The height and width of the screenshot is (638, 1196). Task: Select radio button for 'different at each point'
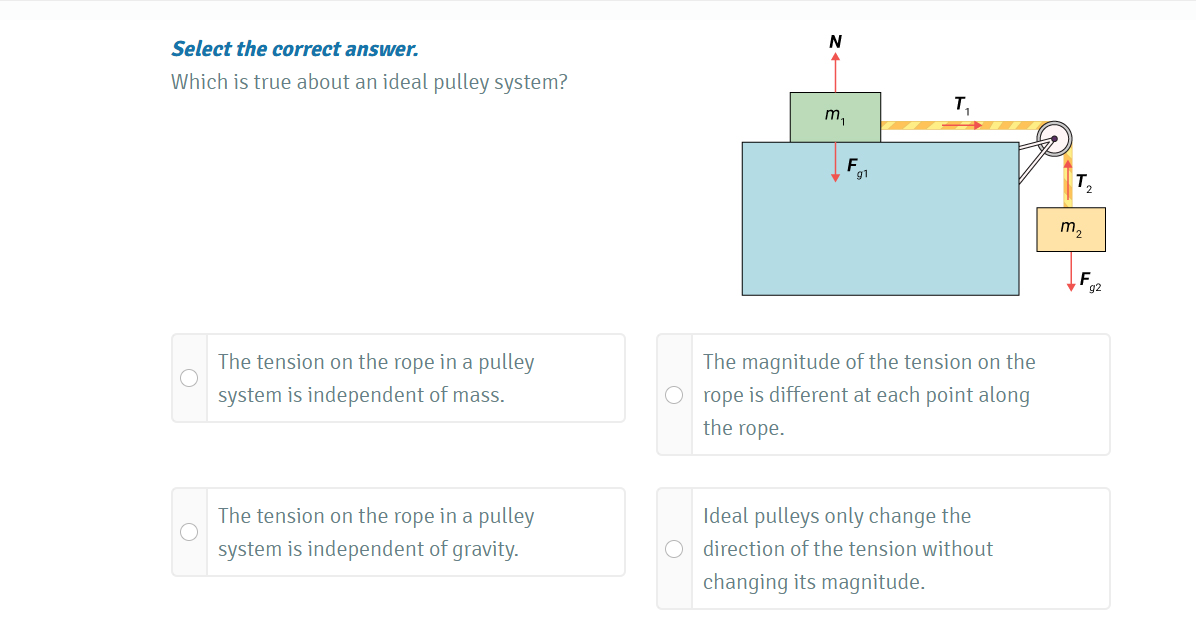[674, 394]
